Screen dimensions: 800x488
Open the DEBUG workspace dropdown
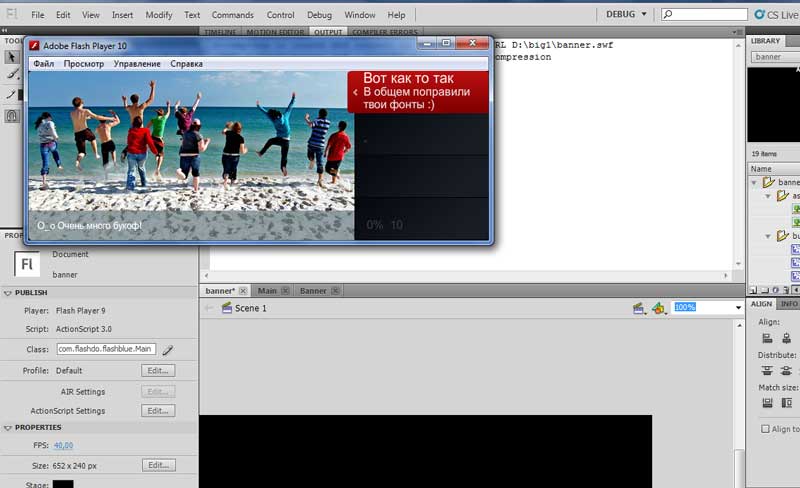pyautogui.click(x=626, y=14)
